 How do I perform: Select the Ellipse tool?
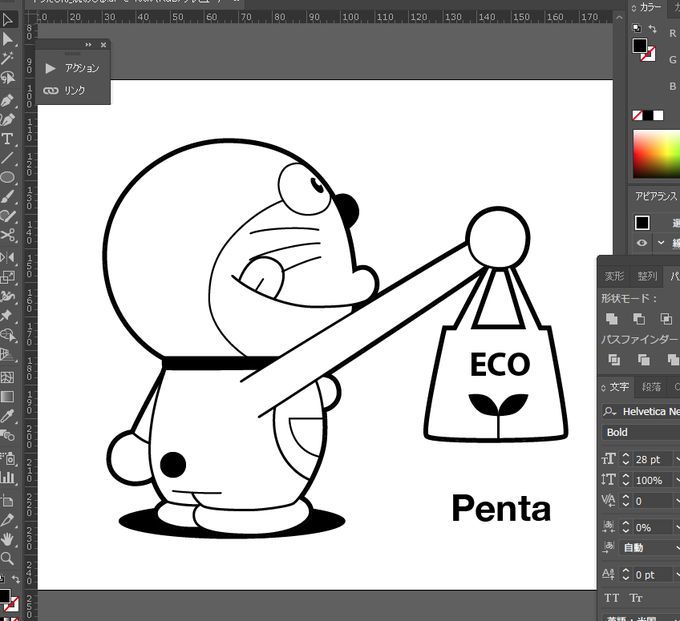pyautogui.click(x=7, y=177)
